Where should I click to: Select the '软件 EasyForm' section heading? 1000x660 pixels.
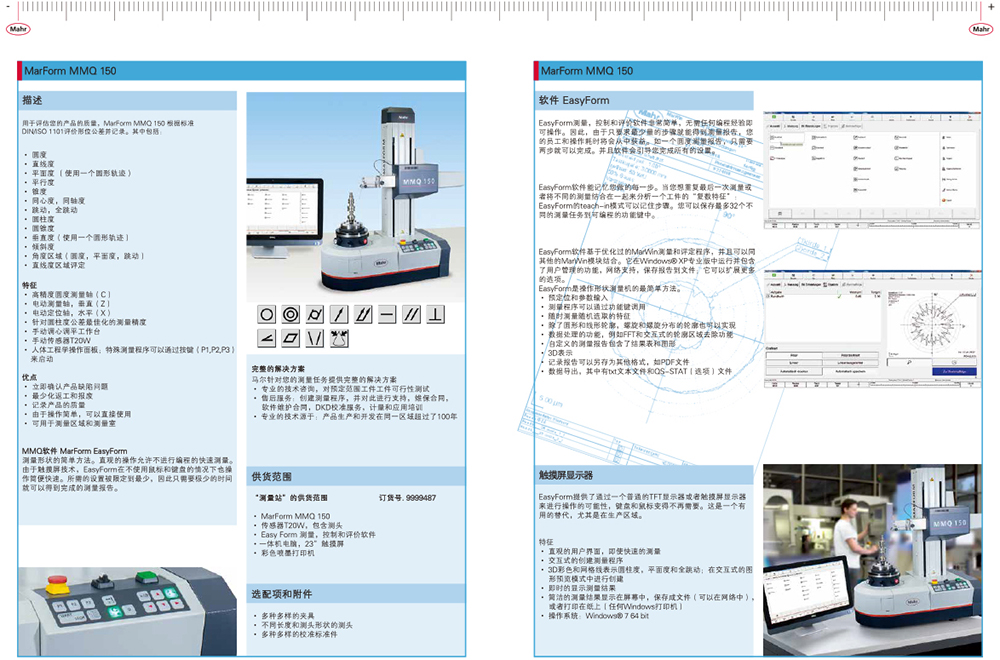(574, 100)
